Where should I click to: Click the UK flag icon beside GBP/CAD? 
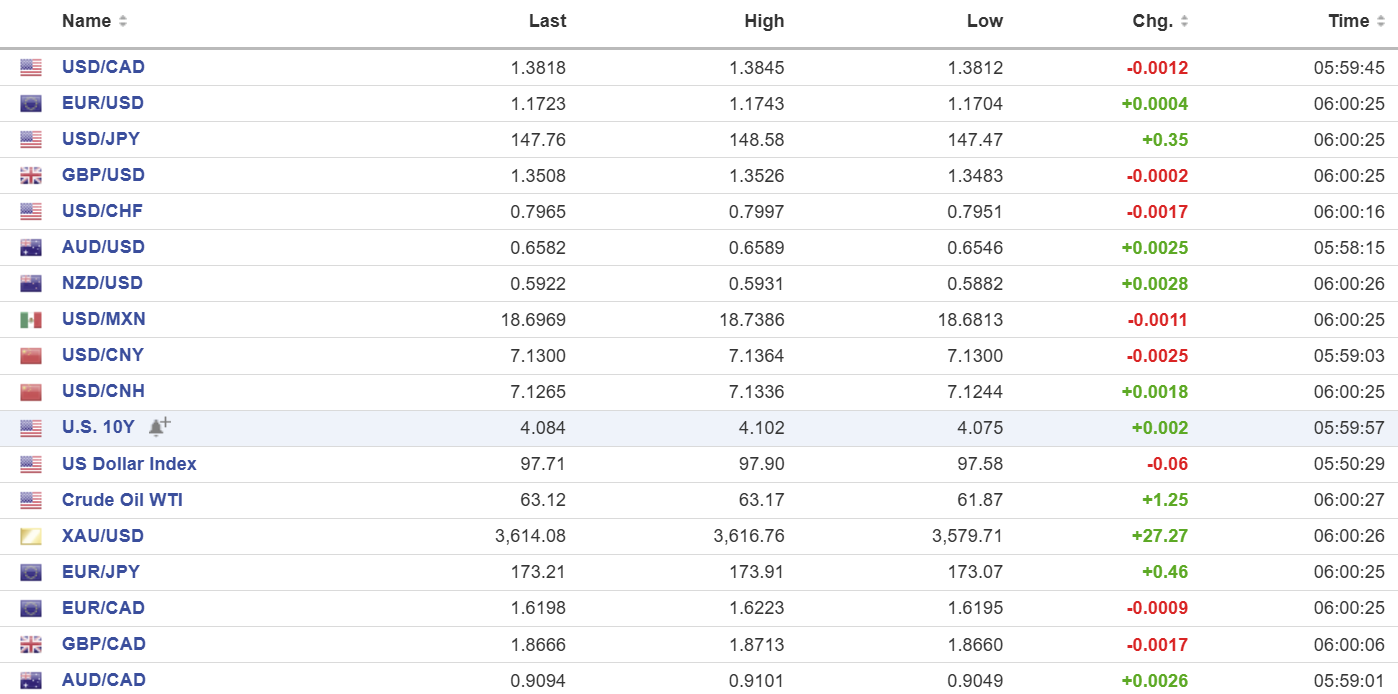tap(31, 644)
